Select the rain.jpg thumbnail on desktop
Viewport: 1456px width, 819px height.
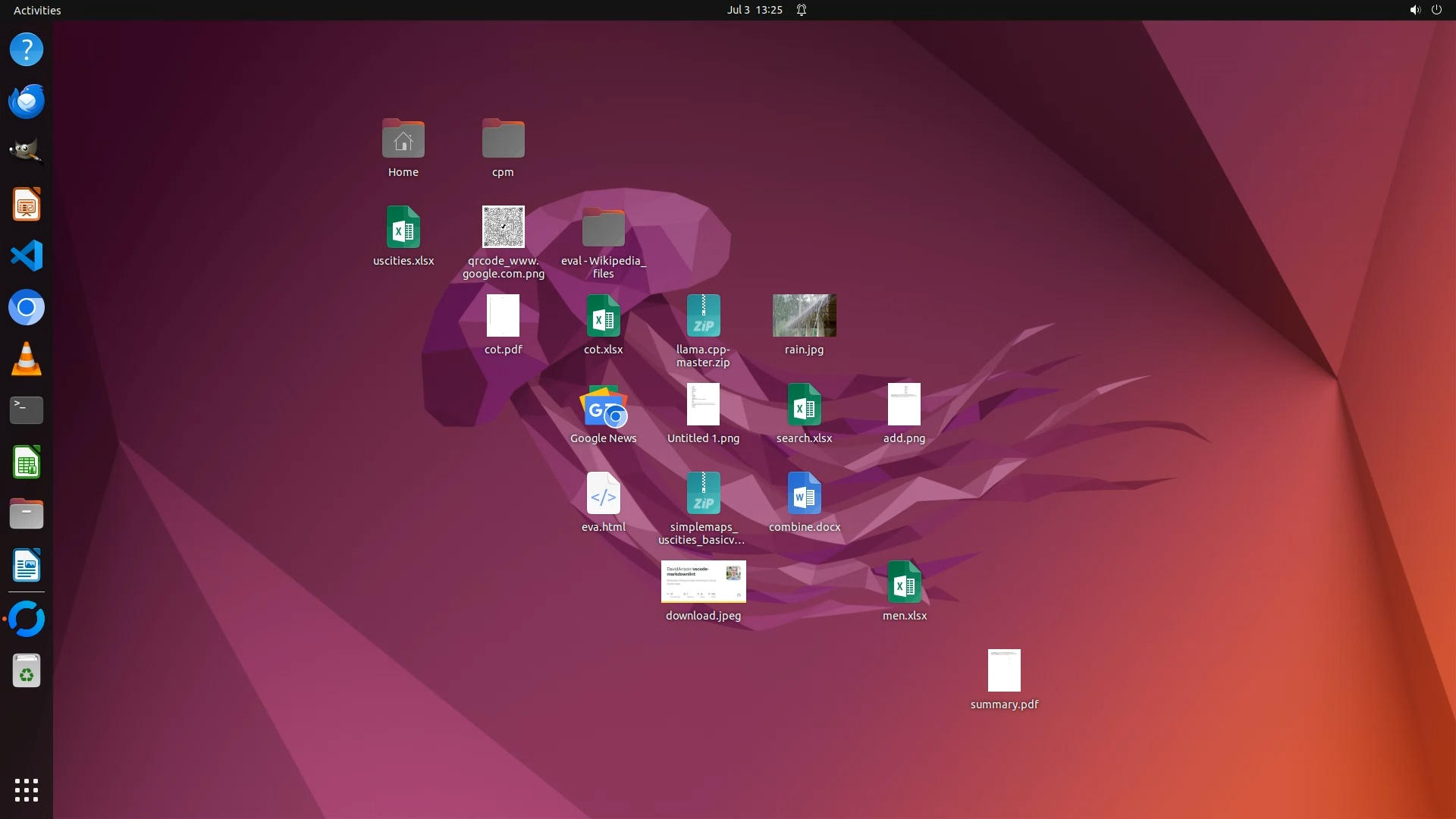(x=804, y=315)
